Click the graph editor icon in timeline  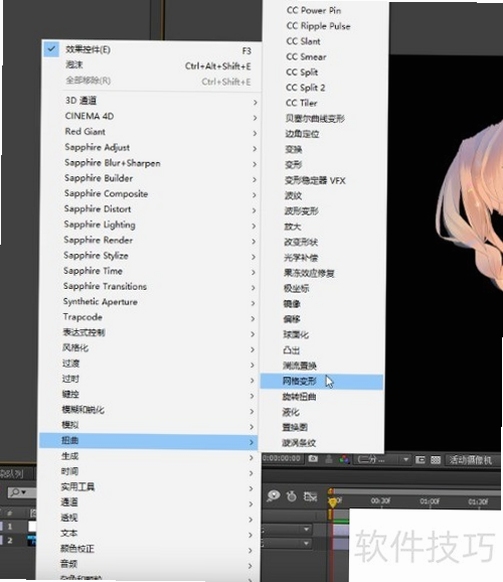coord(310,496)
